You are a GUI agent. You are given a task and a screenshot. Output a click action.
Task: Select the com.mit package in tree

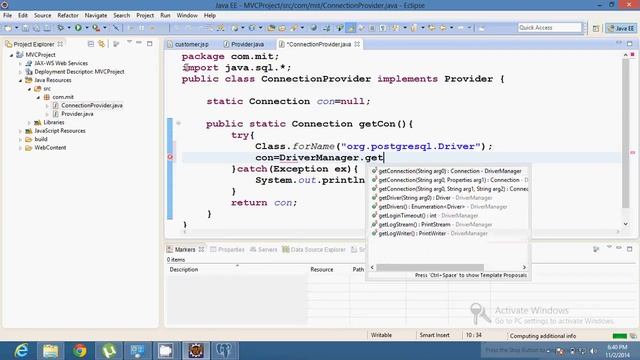tap(63, 97)
